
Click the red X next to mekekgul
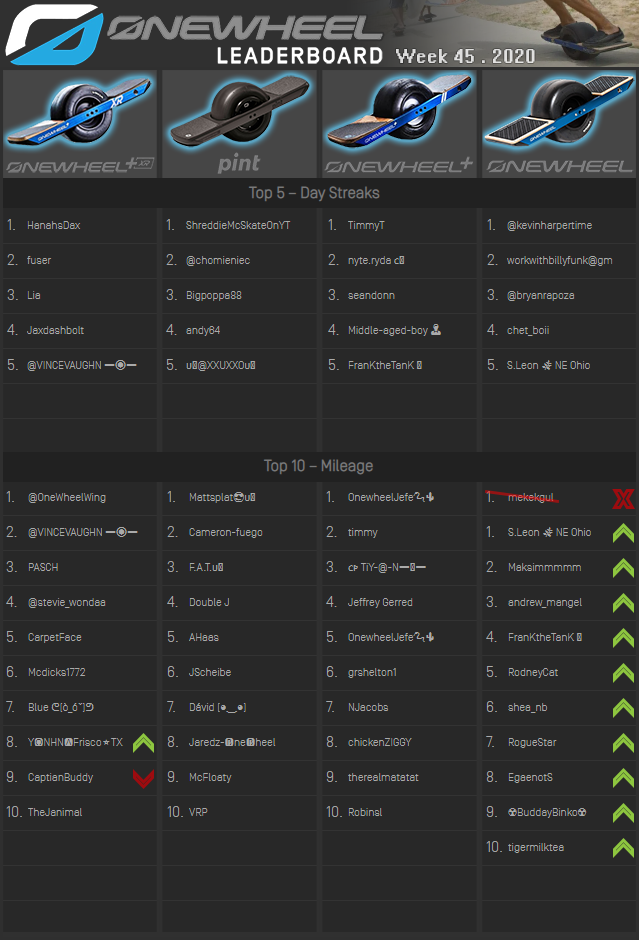tap(622, 498)
